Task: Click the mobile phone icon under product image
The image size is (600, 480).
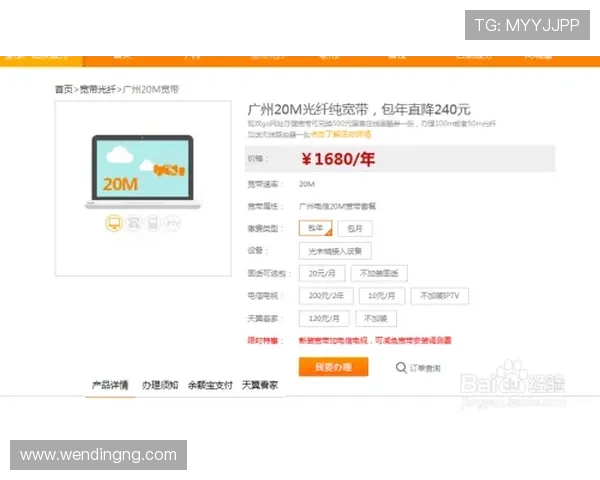Action: pyautogui.click(x=153, y=223)
